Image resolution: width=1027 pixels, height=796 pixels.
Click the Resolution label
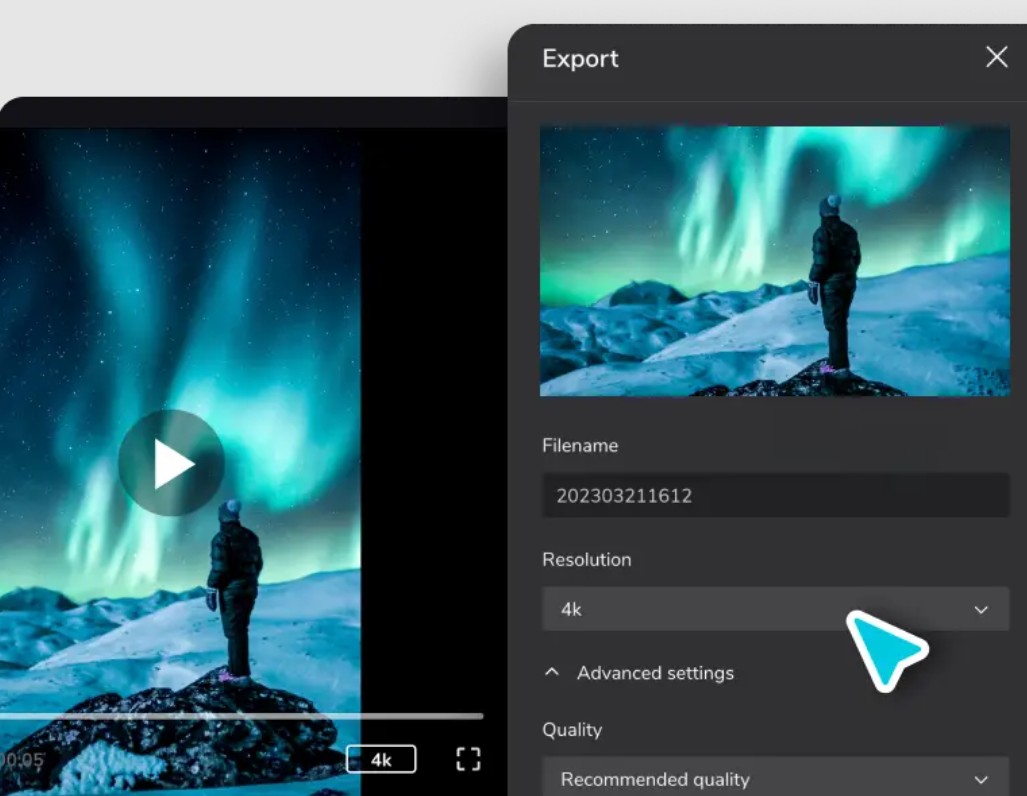pos(586,560)
